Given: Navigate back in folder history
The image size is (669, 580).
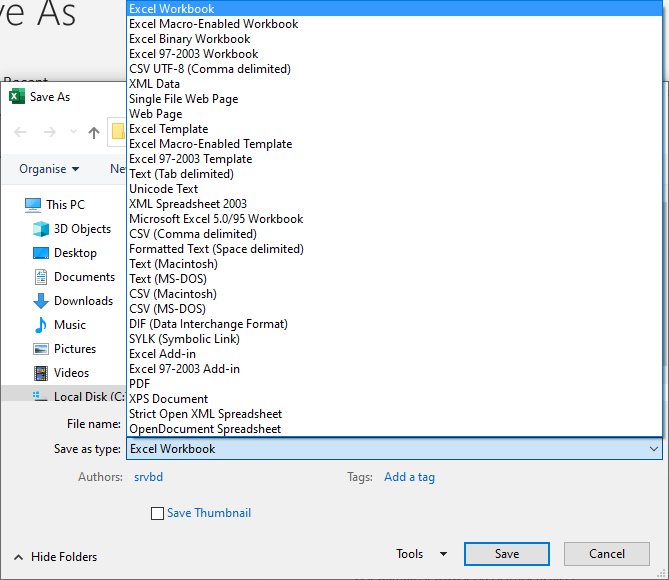Looking at the screenshot, I should [20, 132].
